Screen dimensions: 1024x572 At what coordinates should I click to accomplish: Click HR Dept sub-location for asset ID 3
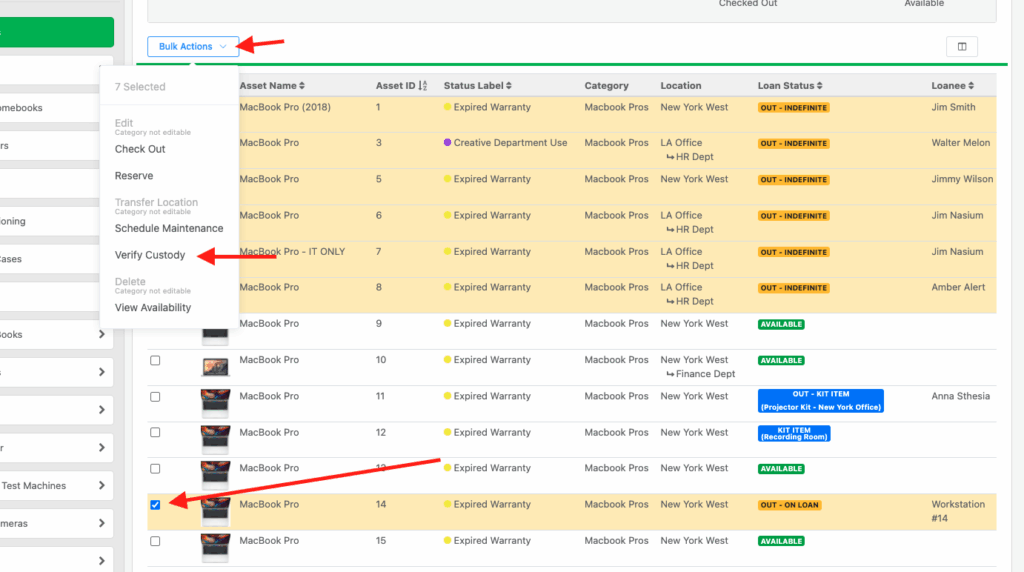694,157
